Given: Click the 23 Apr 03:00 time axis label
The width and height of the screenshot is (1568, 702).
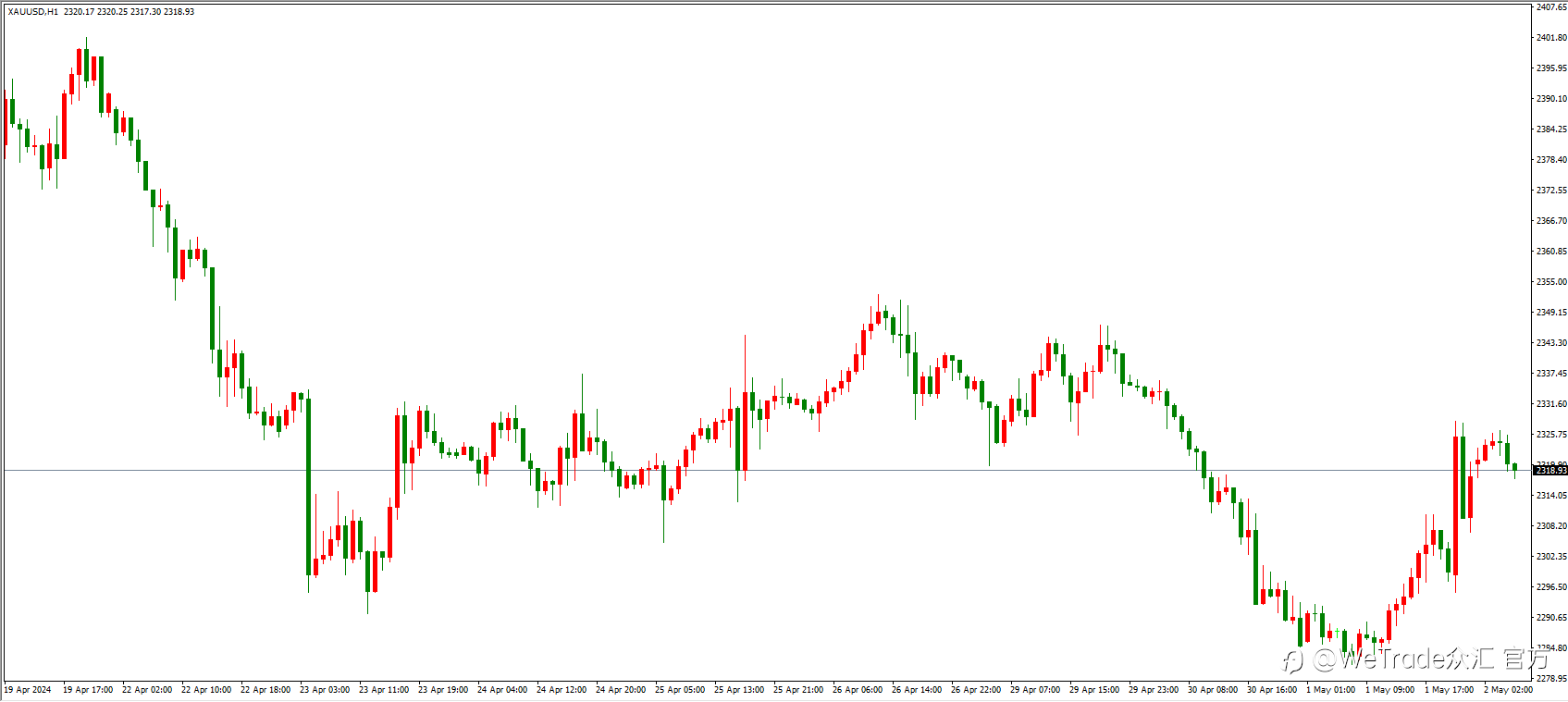Looking at the screenshot, I should (325, 690).
